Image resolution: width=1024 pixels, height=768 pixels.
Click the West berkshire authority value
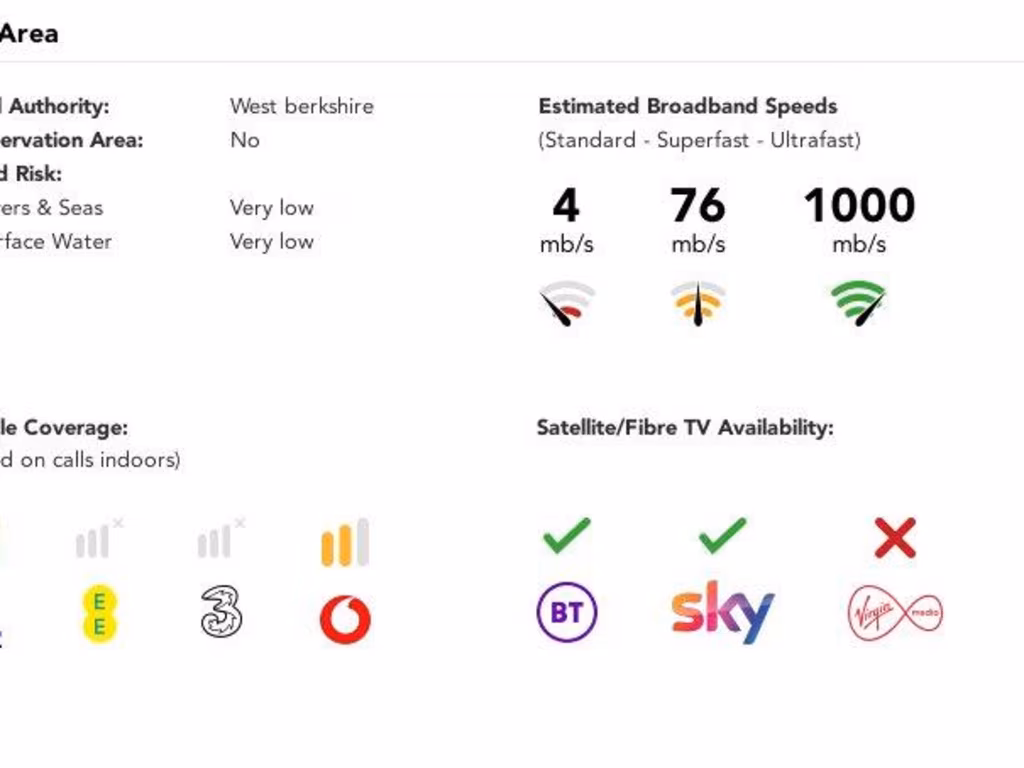(302, 106)
